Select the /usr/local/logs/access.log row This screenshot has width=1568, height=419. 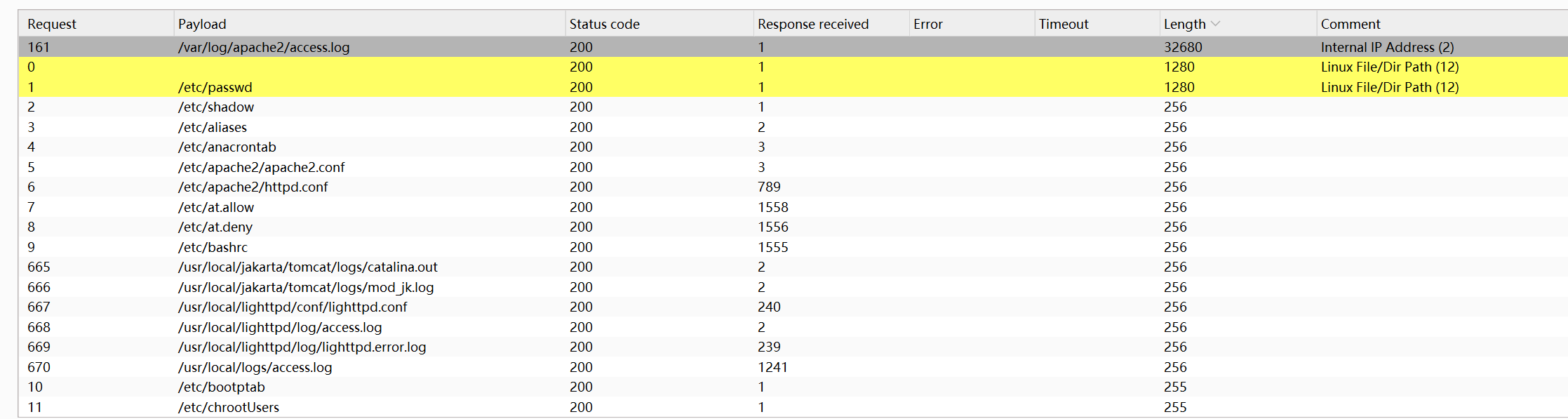point(255,367)
